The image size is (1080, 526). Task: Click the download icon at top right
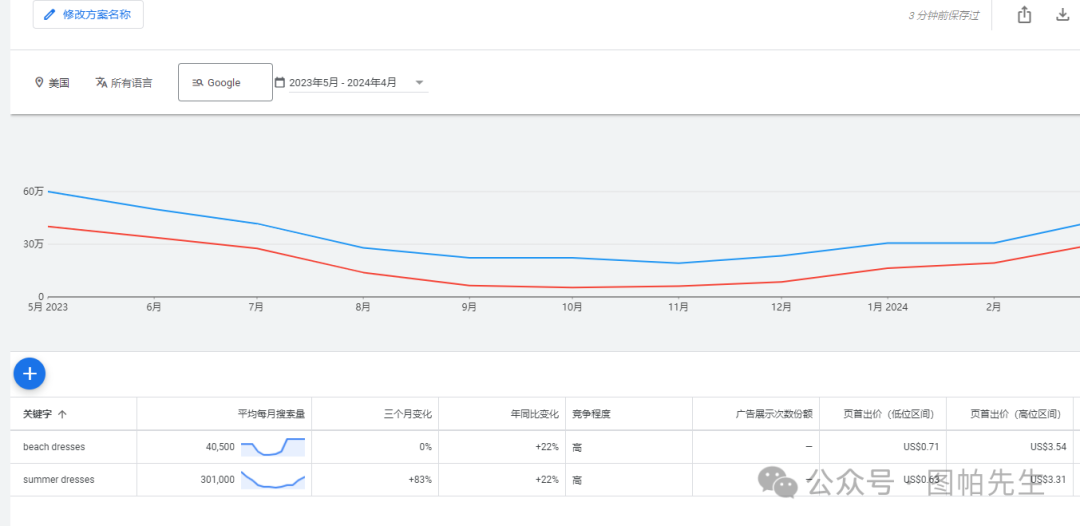click(x=1062, y=15)
